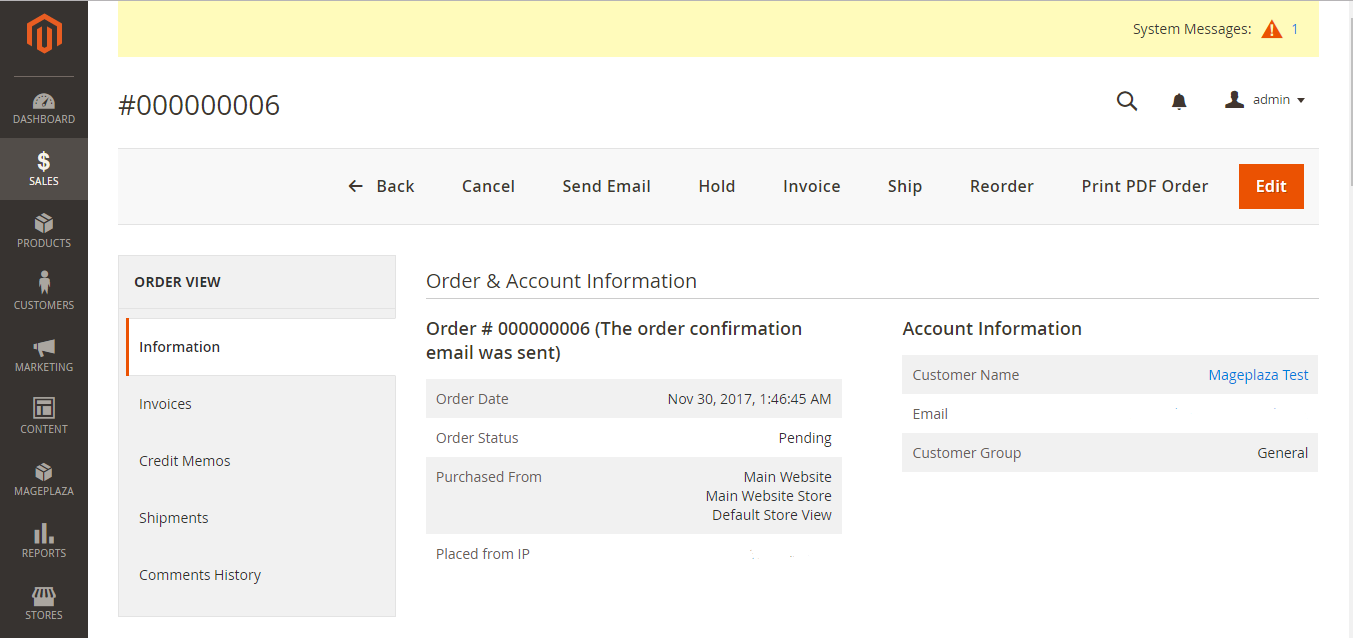Expand the admin account dropdown
The height and width of the screenshot is (638, 1353).
[x=1265, y=100]
